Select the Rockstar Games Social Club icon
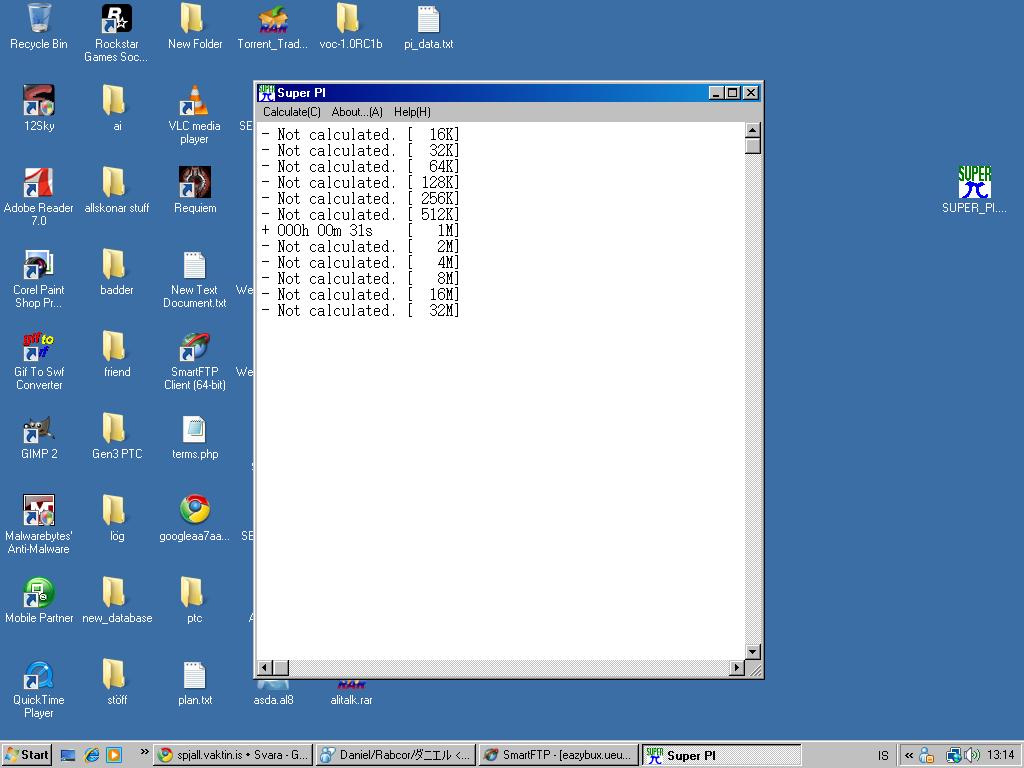 tap(116, 20)
